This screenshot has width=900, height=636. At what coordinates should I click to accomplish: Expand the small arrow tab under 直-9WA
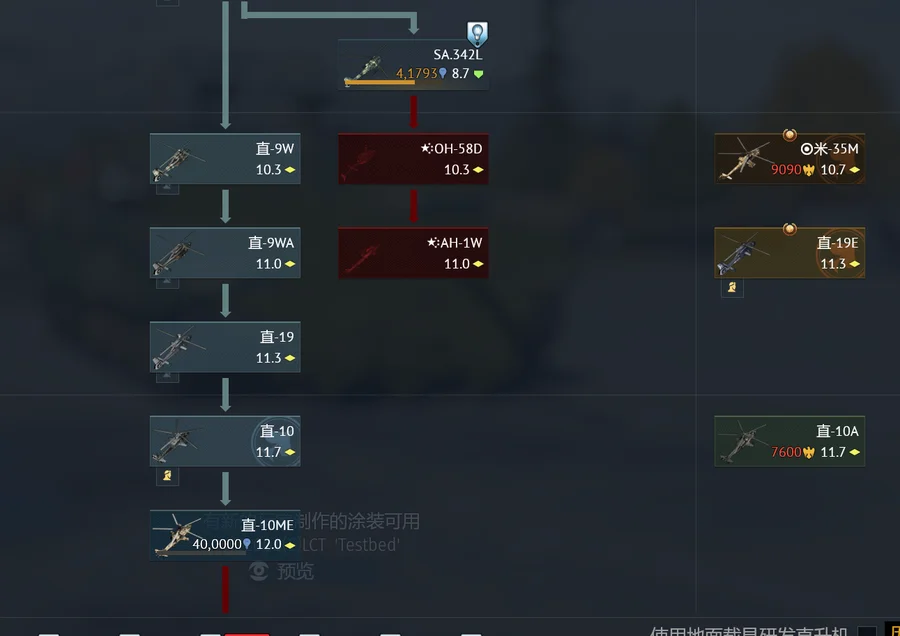coord(167,283)
